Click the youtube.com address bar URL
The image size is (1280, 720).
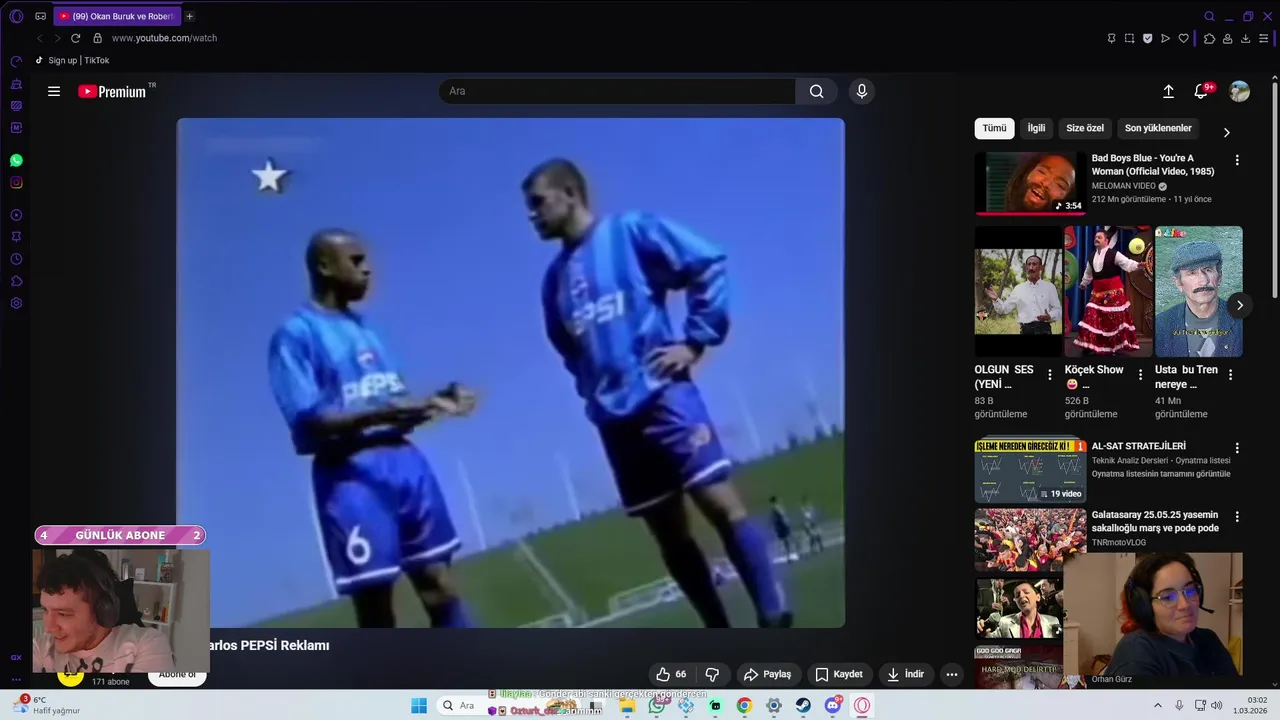coord(164,38)
